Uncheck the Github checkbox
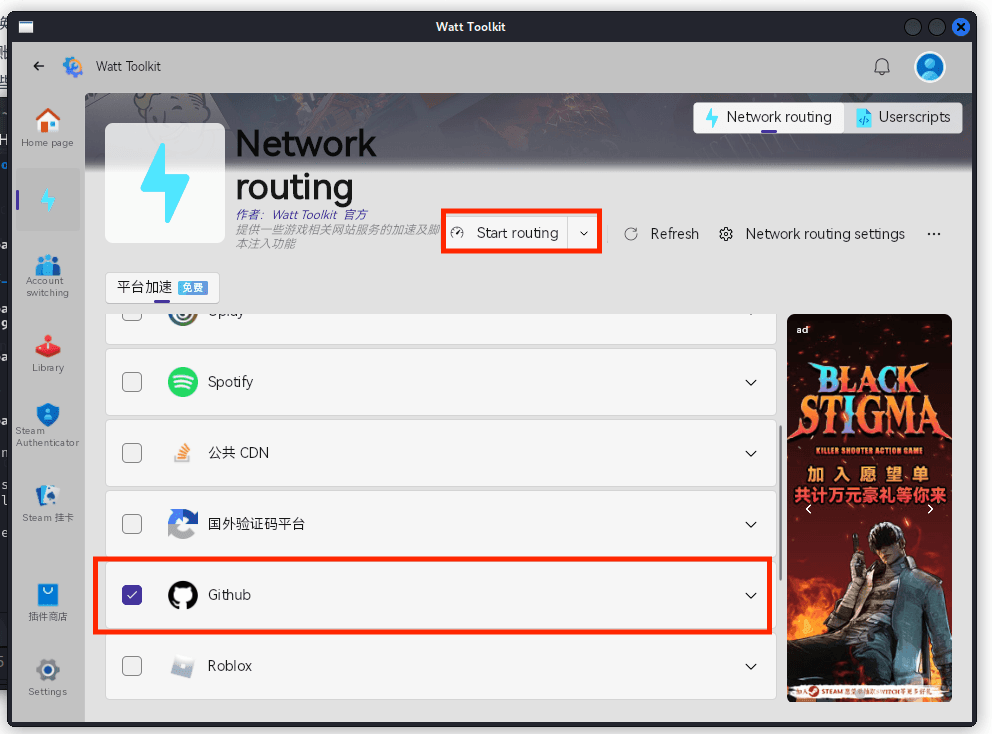 [132, 595]
